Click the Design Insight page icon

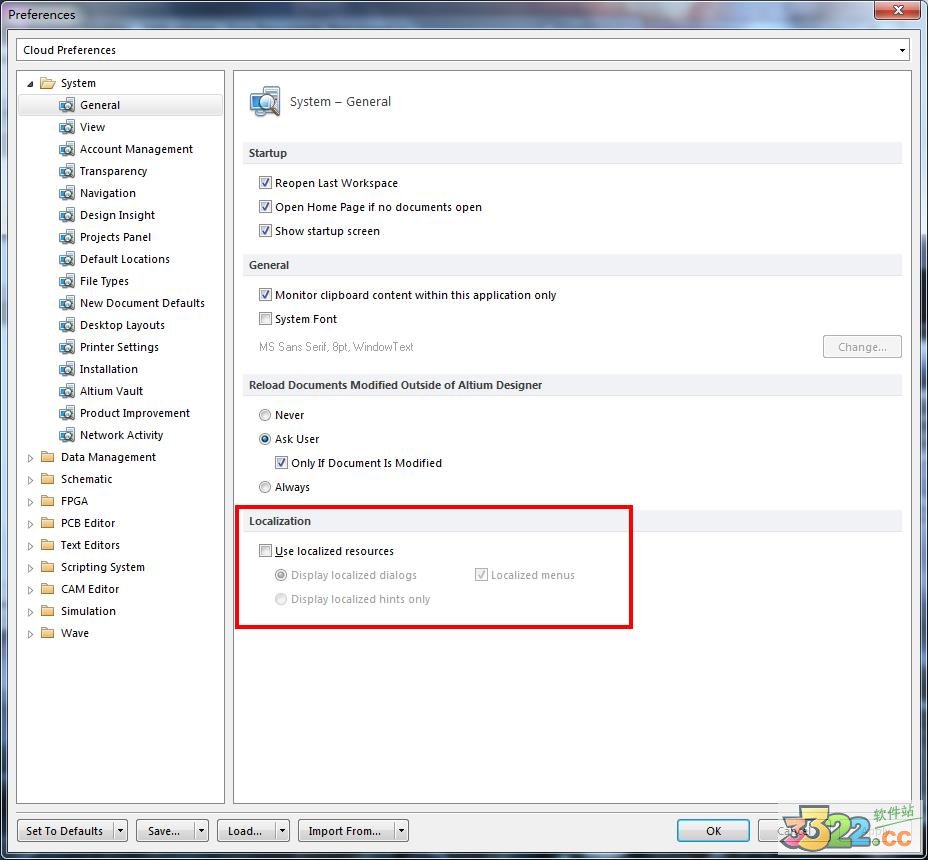[x=67, y=215]
